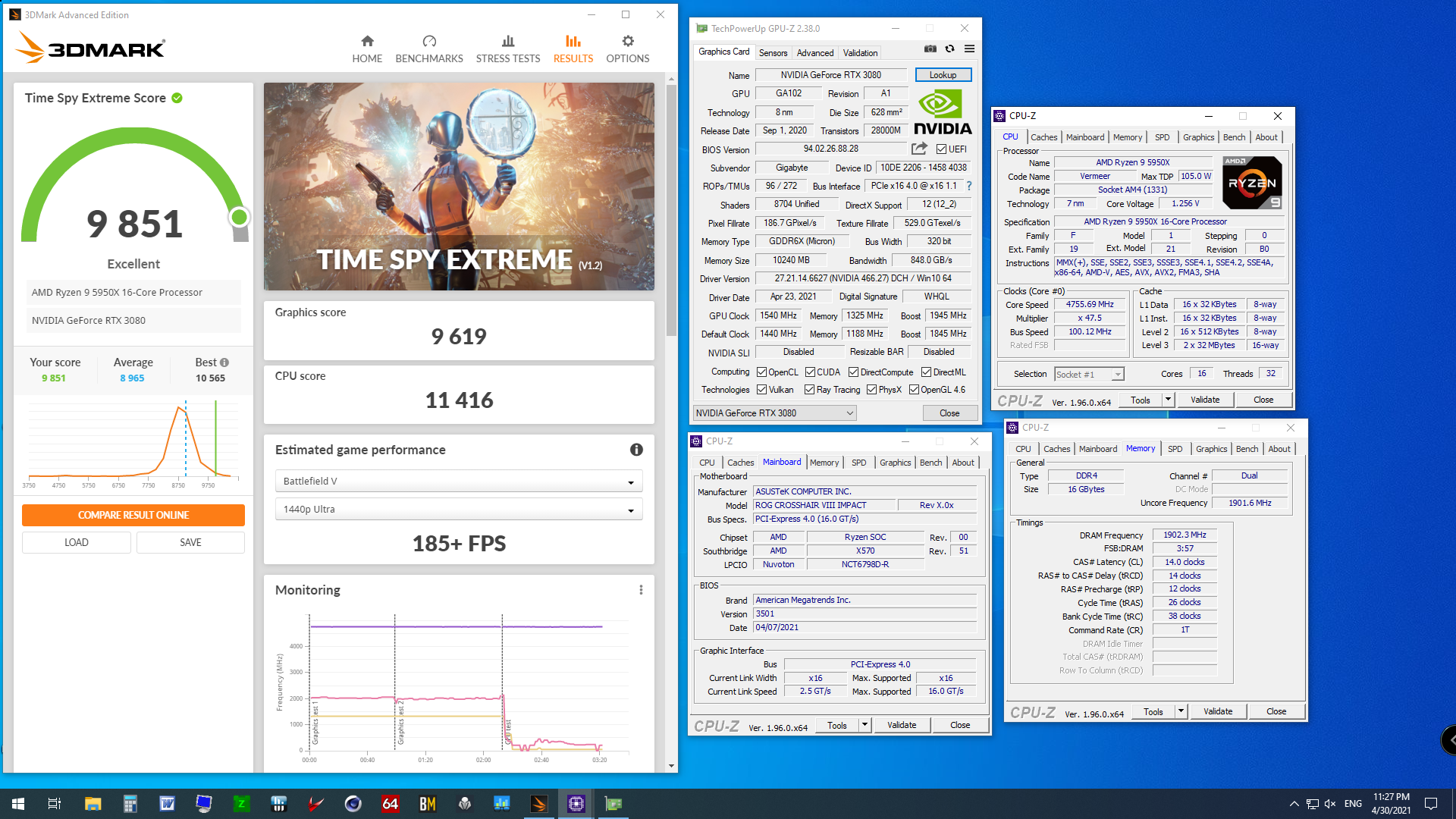The image size is (1456, 819).
Task: Open Task View from the taskbar
Action: point(55,804)
